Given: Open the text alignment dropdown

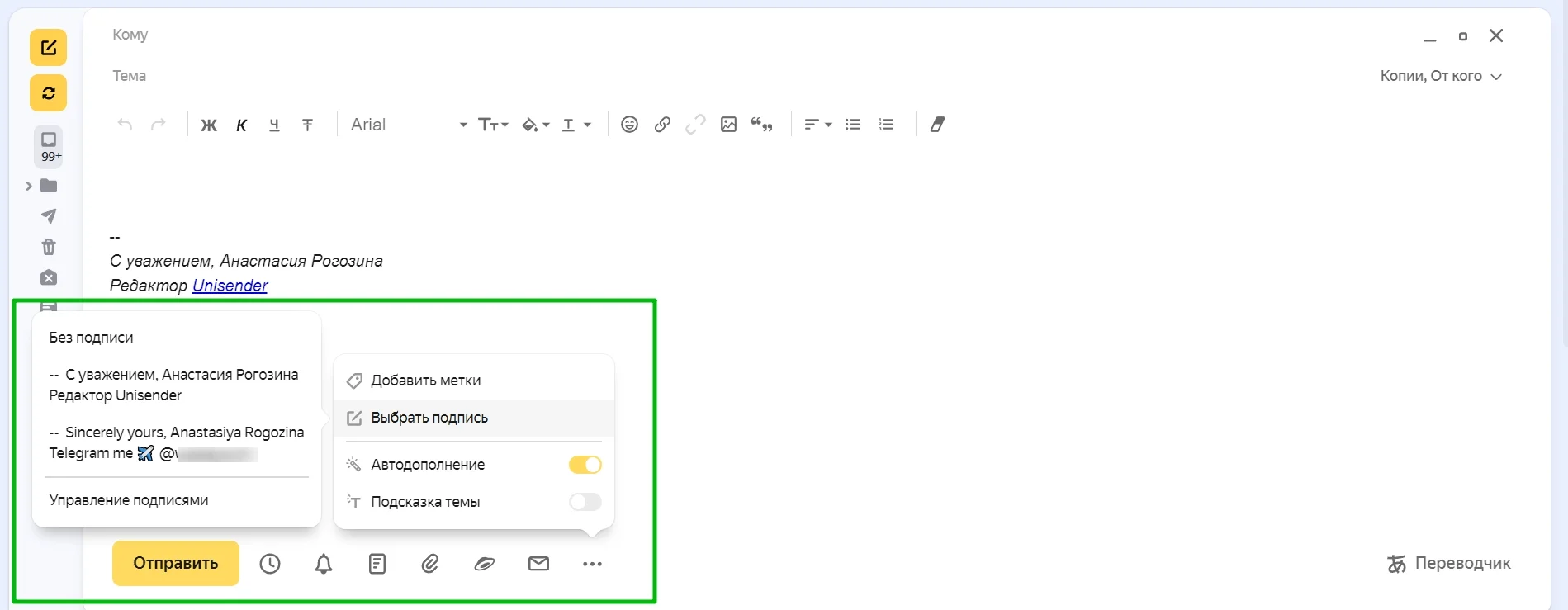Looking at the screenshot, I should click(817, 125).
